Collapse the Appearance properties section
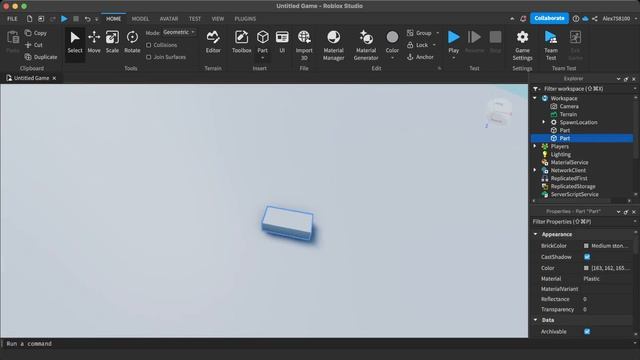 tap(536, 234)
